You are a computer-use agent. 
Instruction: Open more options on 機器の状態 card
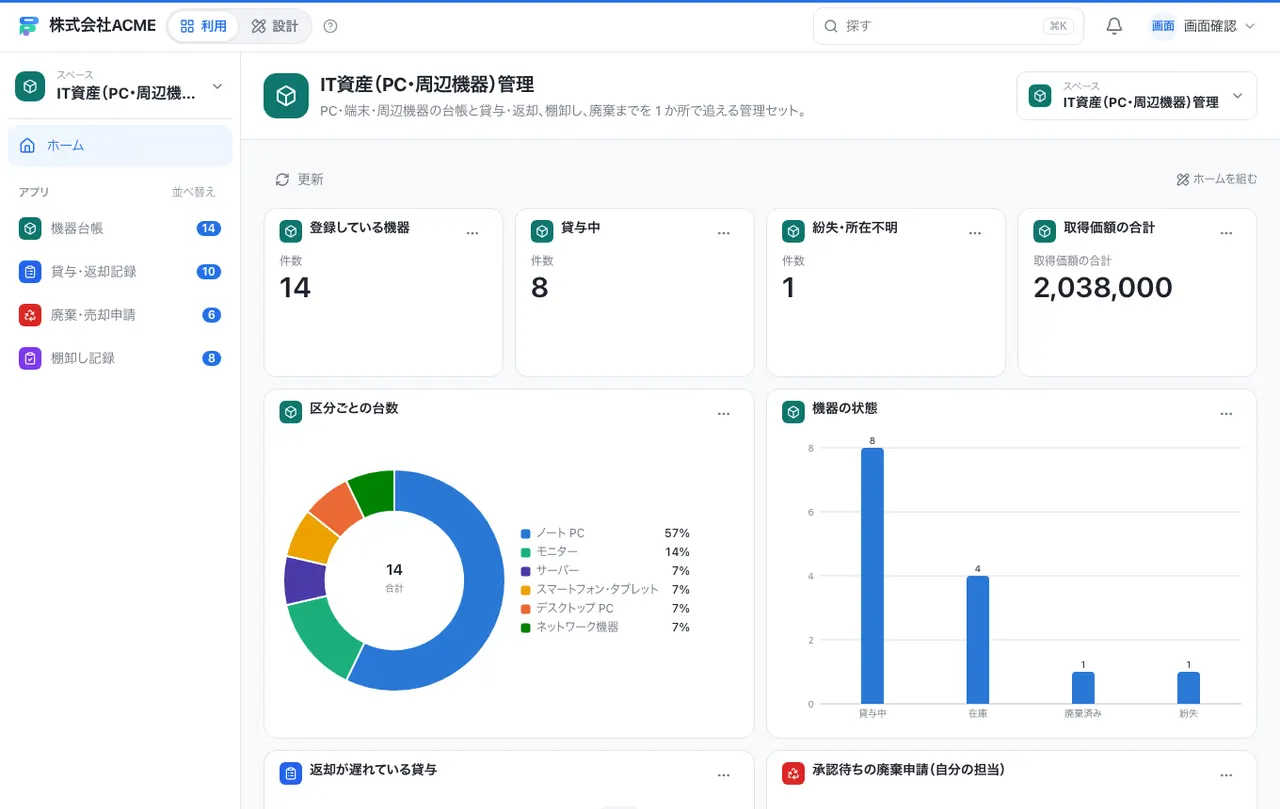(x=1227, y=414)
